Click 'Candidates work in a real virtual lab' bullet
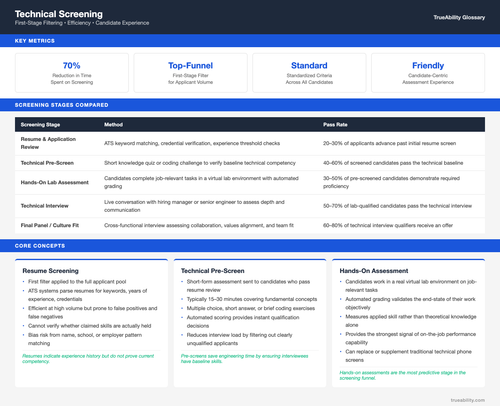 click(411, 286)
